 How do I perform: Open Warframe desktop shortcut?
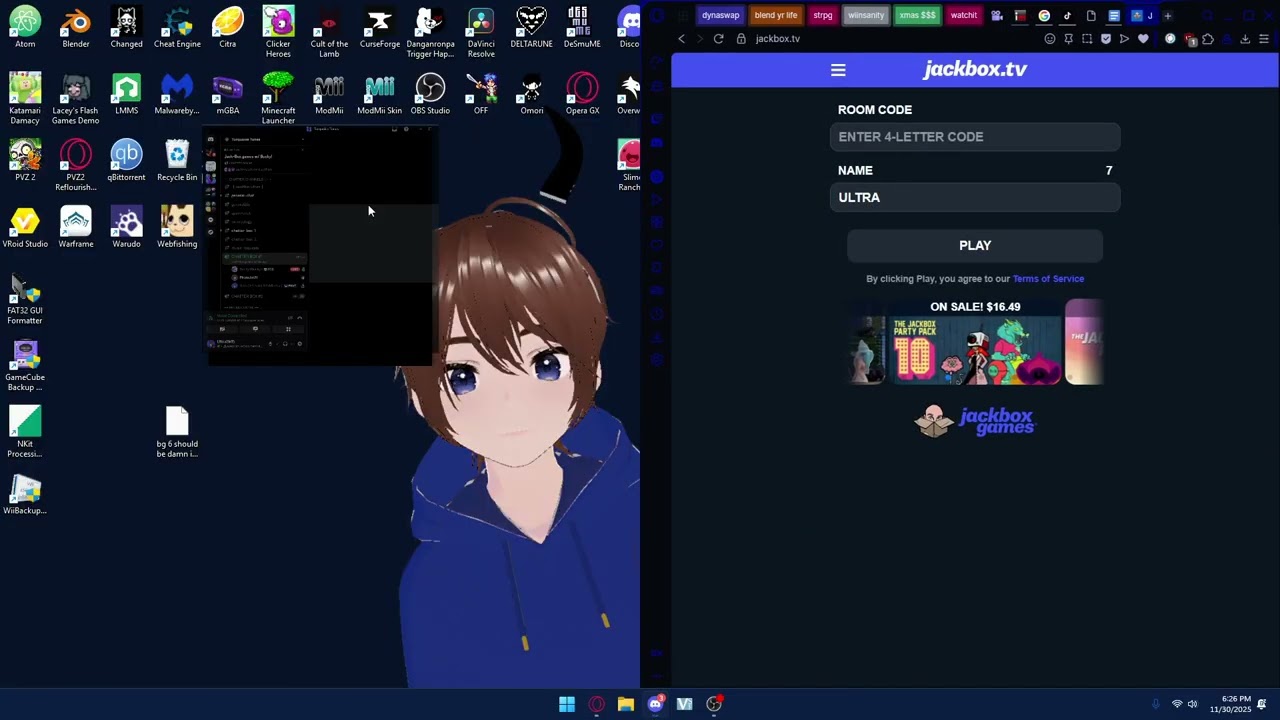pyautogui.click(x=76, y=228)
